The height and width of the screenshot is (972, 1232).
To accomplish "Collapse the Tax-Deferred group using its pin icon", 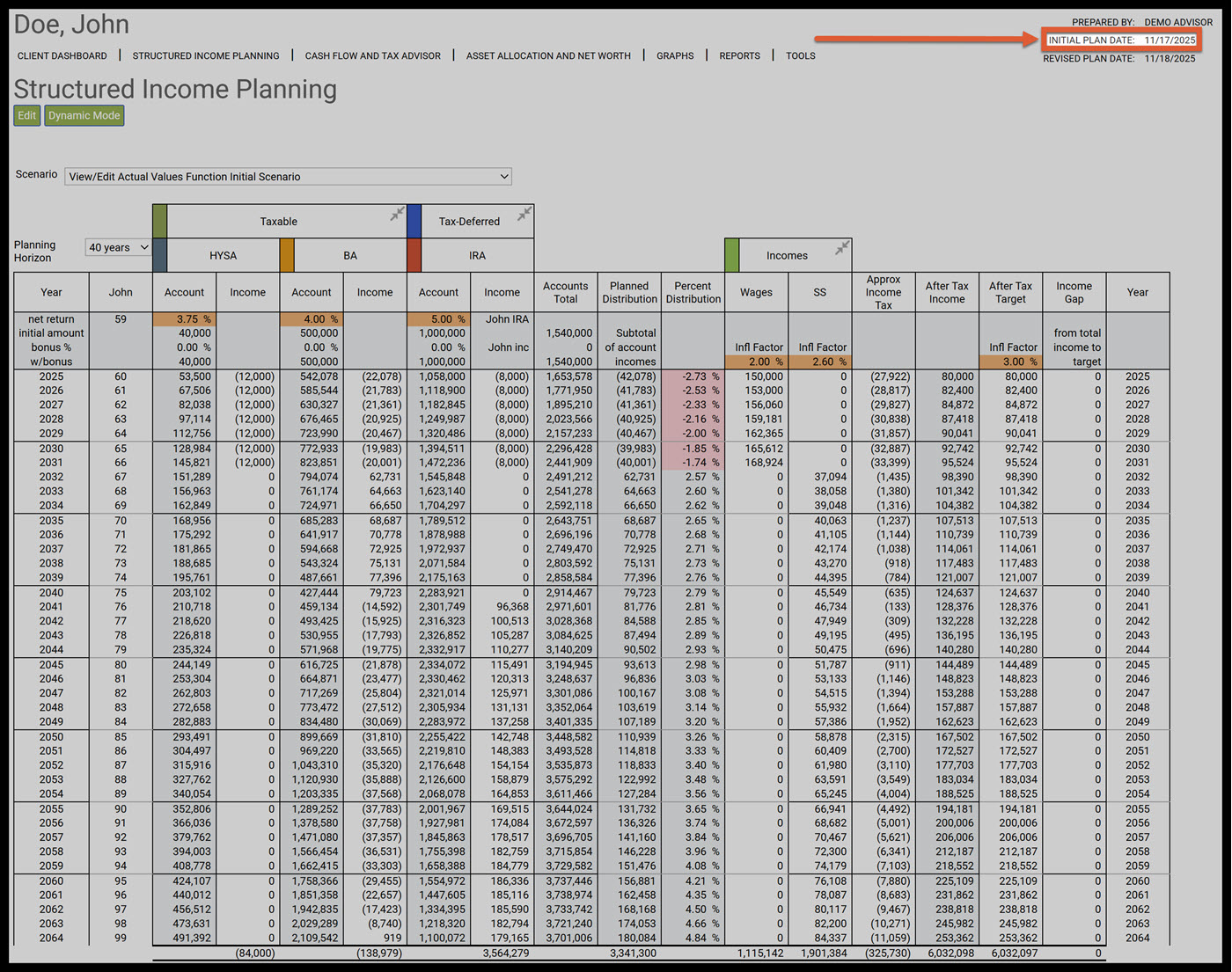I will [524, 214].
